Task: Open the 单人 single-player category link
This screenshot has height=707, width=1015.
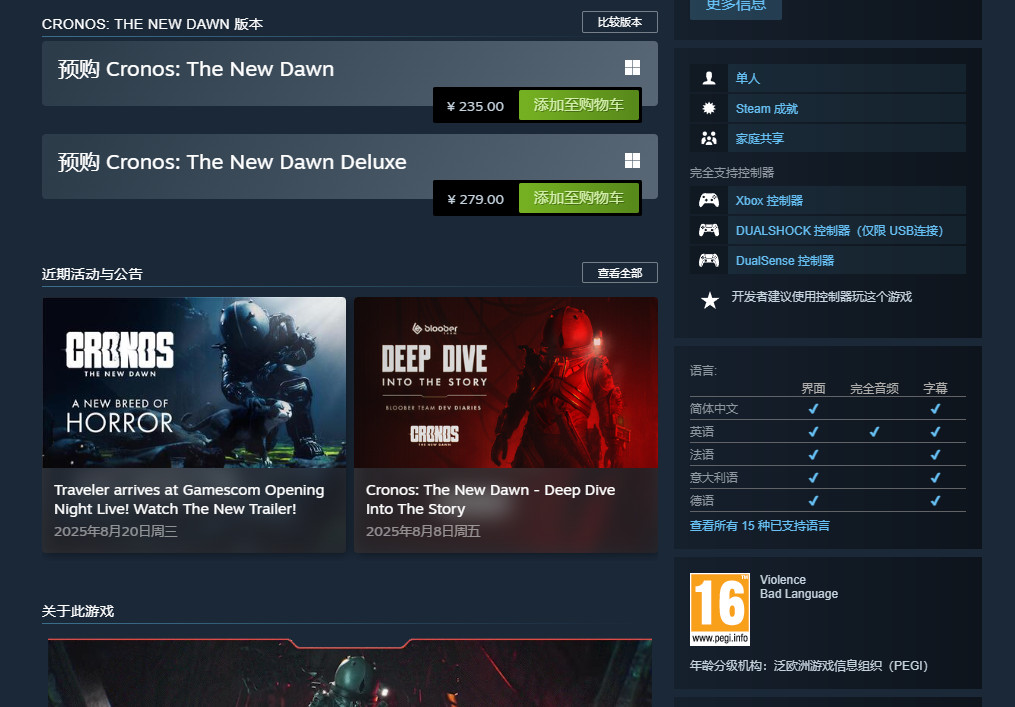Action: tap(748, 78)
